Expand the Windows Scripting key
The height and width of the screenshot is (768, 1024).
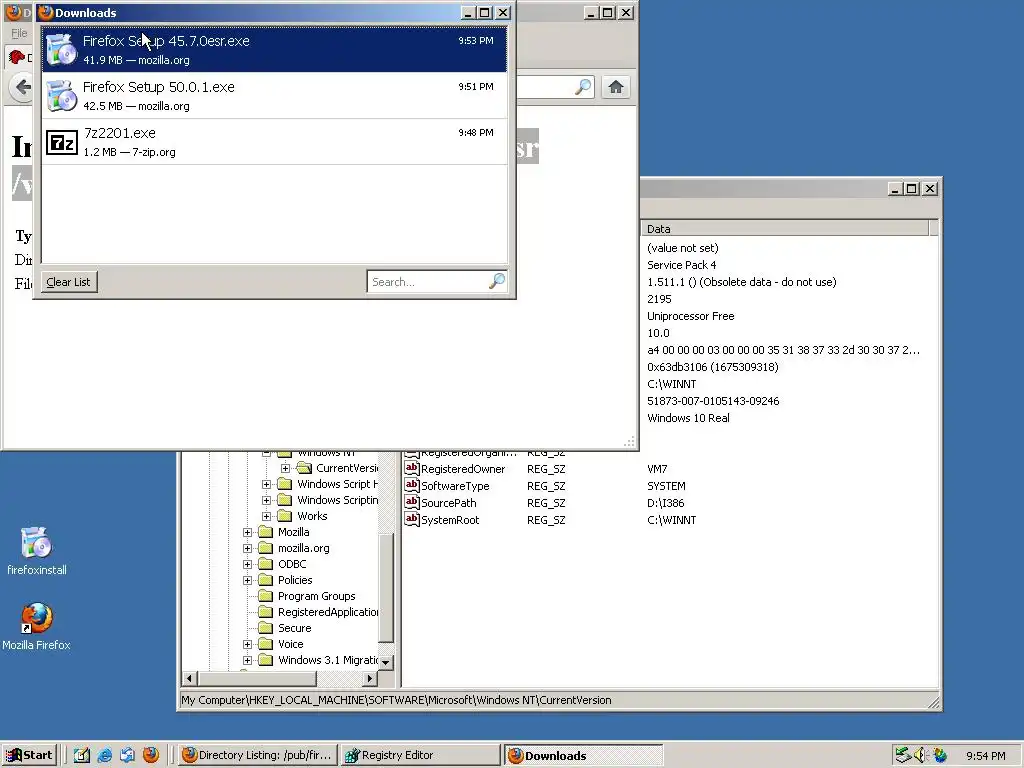point(266,500)
